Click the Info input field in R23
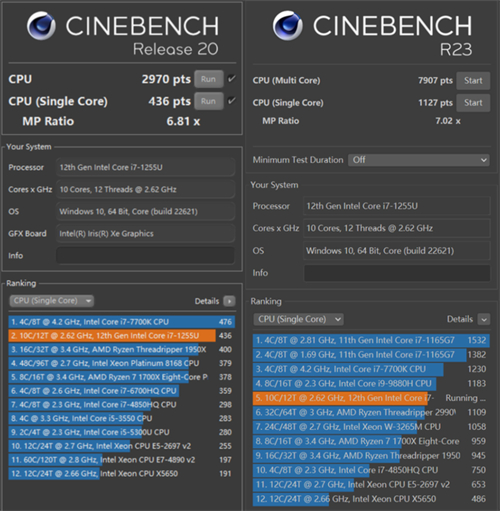Screen dimensions: 500x511 [x=397, y=273]
